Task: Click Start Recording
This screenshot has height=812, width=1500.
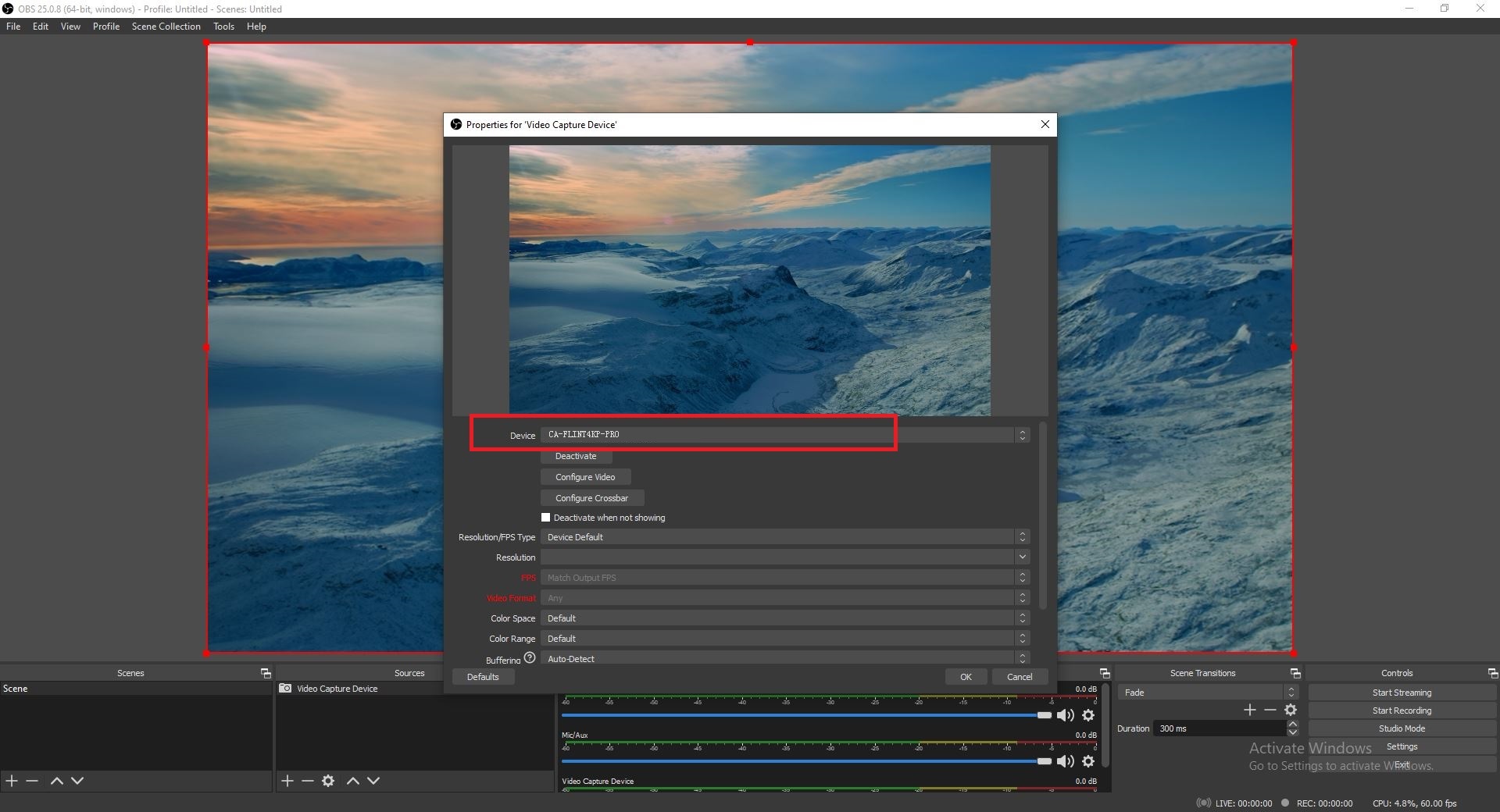Action: 1402,710
